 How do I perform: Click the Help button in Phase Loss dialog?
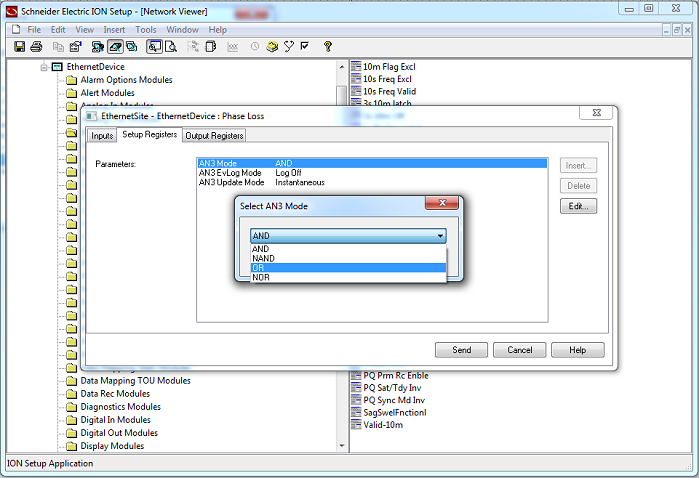point(578,350)
